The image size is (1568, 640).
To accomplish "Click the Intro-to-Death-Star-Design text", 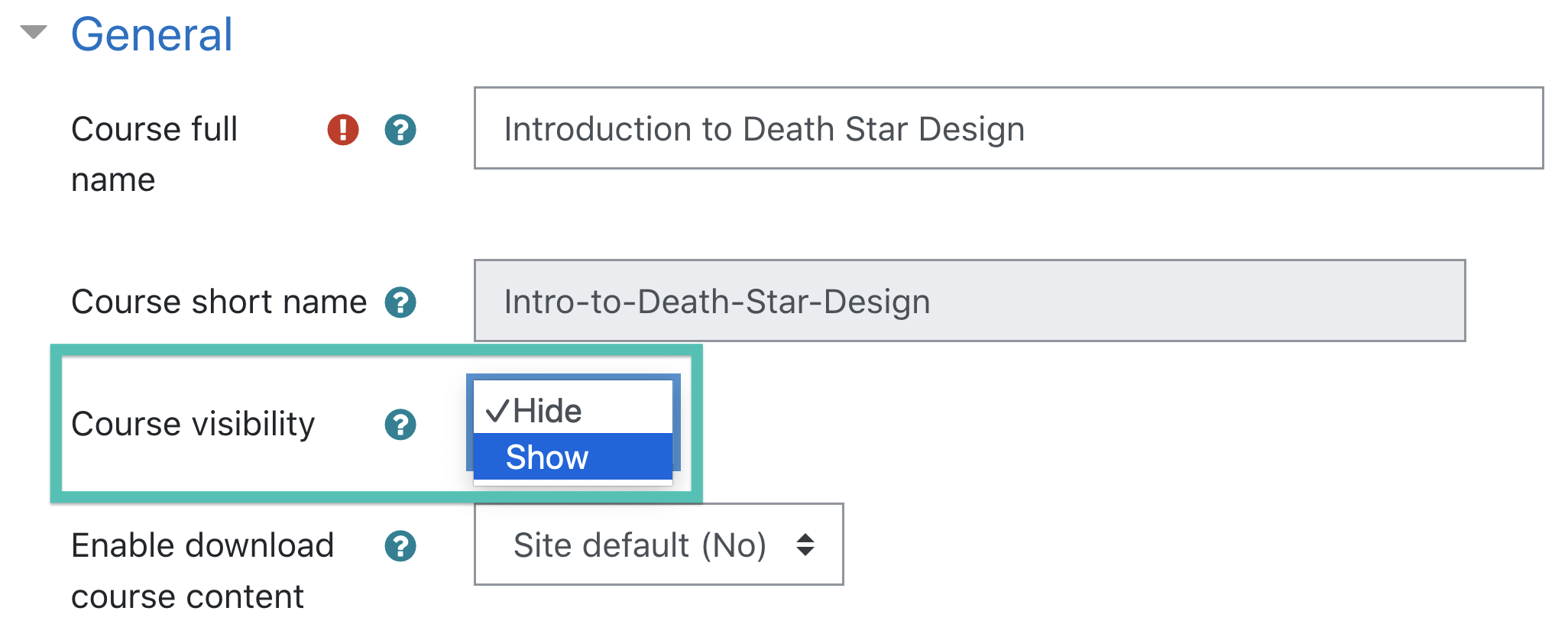I will tap(717, 302).
